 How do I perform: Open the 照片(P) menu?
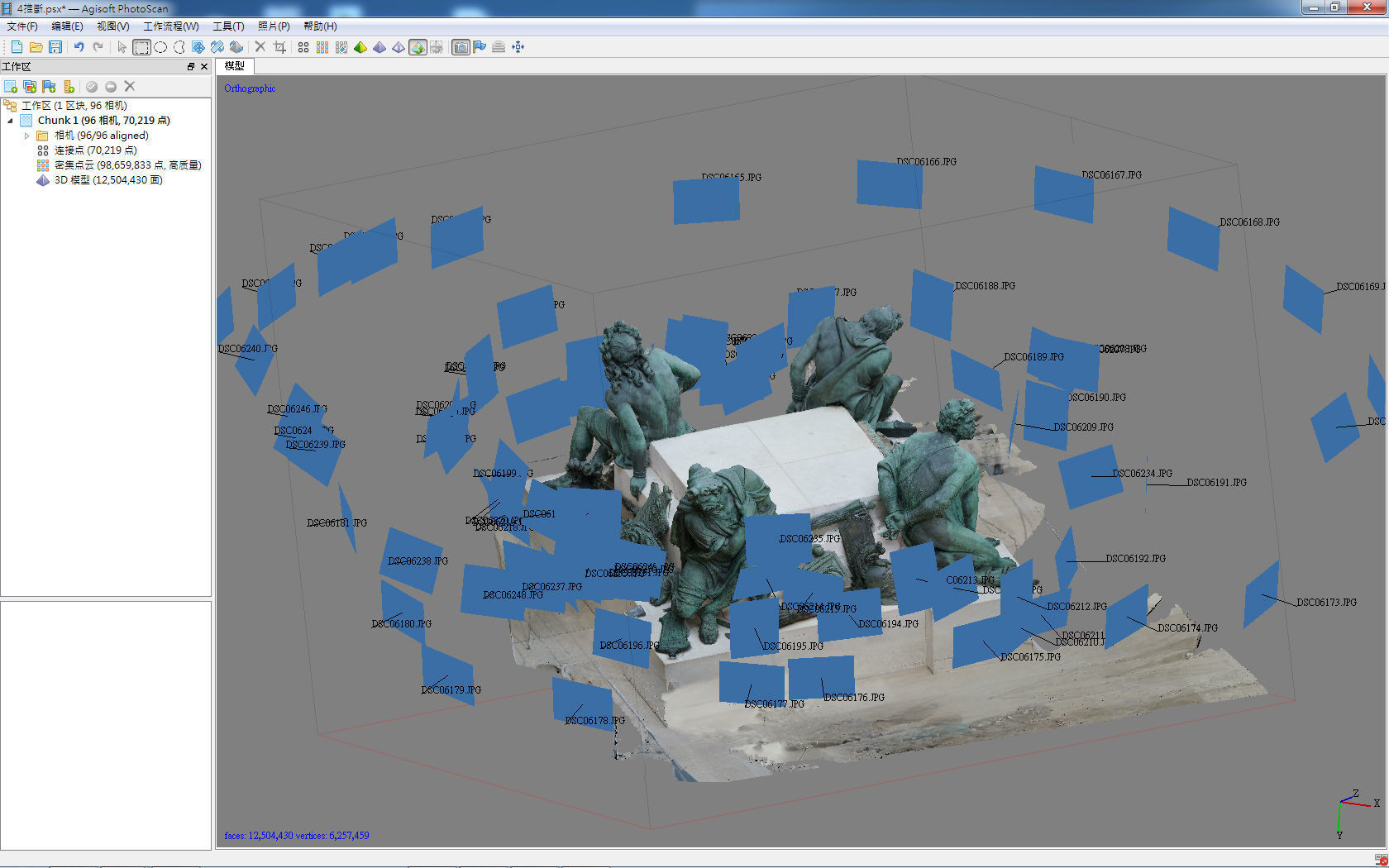[x=274, y=26]
